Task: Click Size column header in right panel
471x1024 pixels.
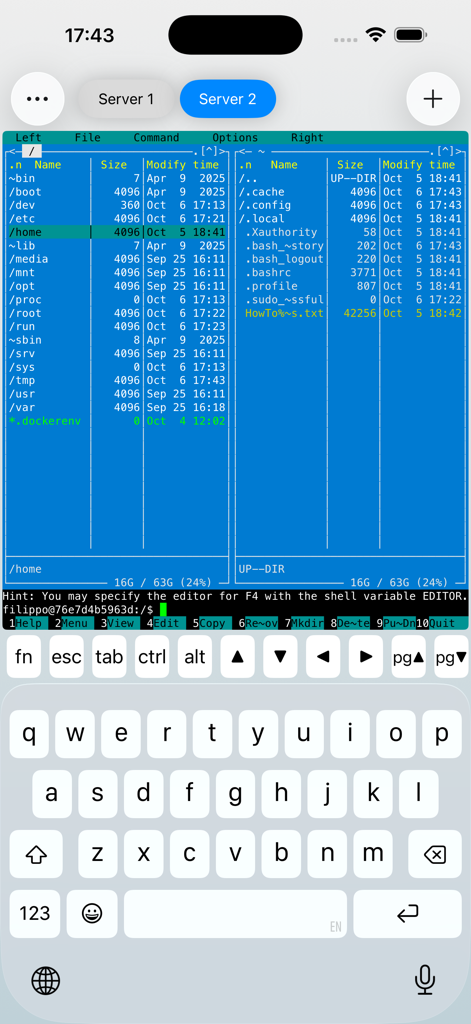Action: [350, 165]
